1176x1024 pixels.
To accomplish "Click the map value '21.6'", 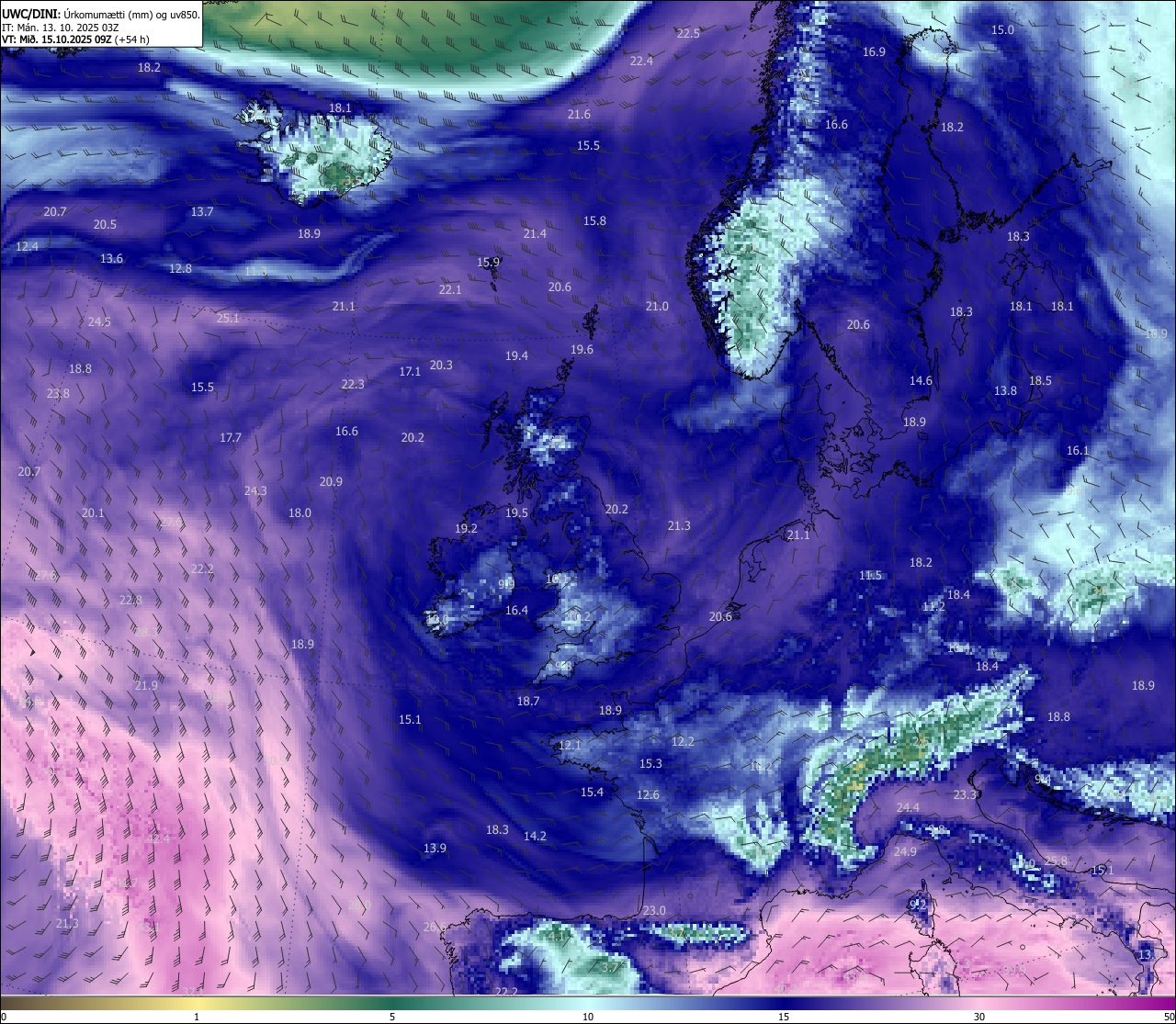I will click(579, 114).
